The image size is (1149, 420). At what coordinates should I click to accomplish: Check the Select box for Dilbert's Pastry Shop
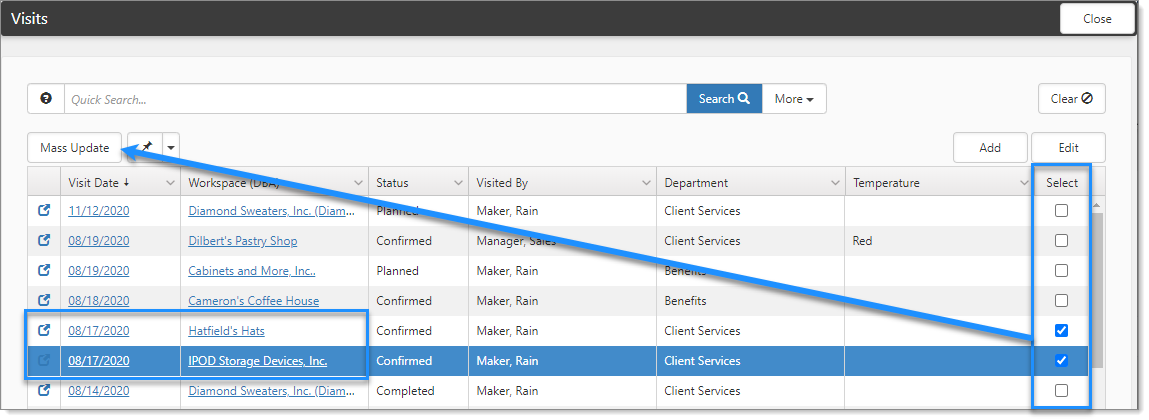[x=1061, y=241]
